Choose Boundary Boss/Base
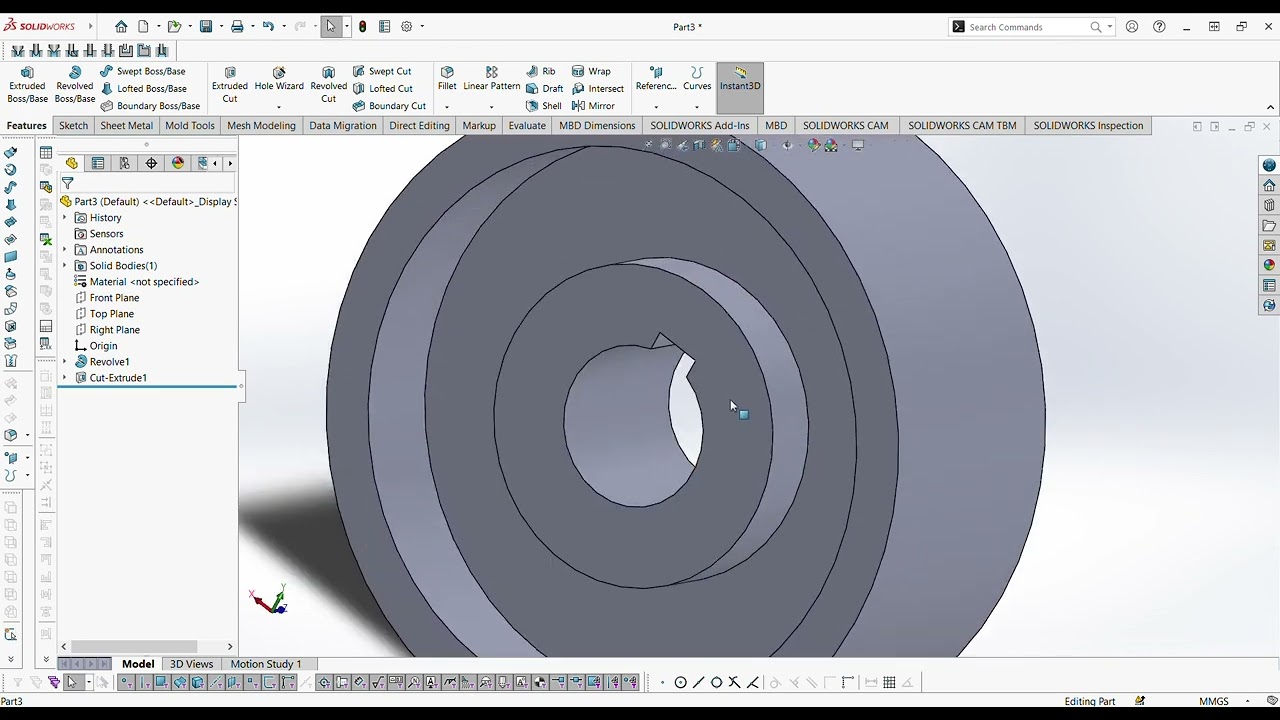This screenshot has height=720, width=1280. [150, 106]
